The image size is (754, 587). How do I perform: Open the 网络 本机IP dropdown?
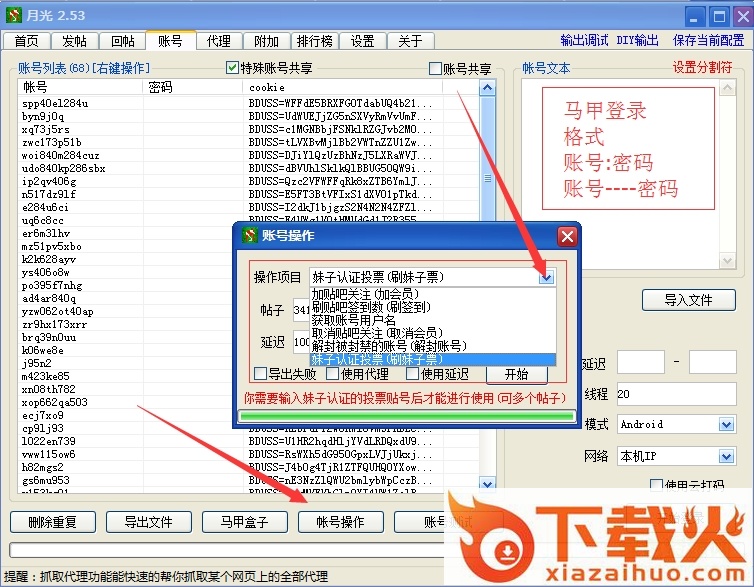726,455
